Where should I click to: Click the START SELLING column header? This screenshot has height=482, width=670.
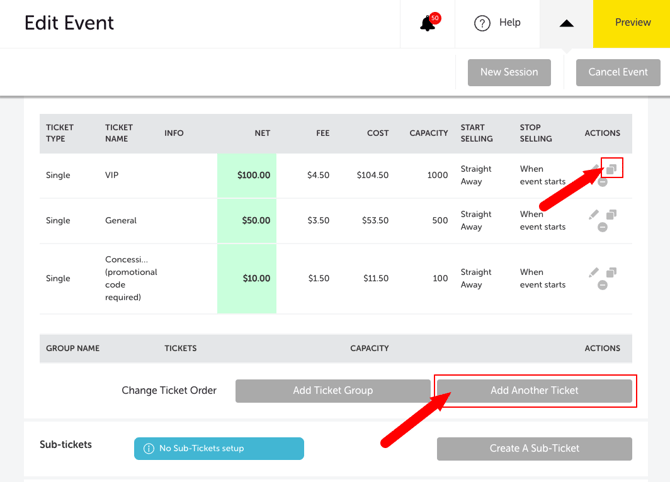tap(476, 133)
